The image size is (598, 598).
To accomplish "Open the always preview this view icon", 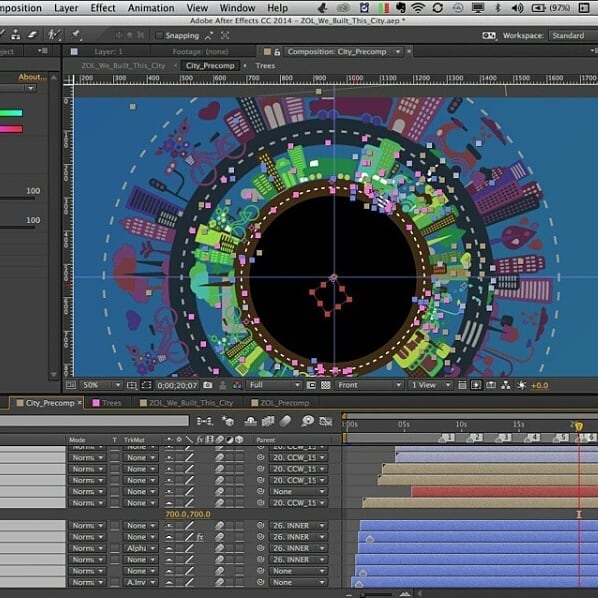I will coord(71,385).
